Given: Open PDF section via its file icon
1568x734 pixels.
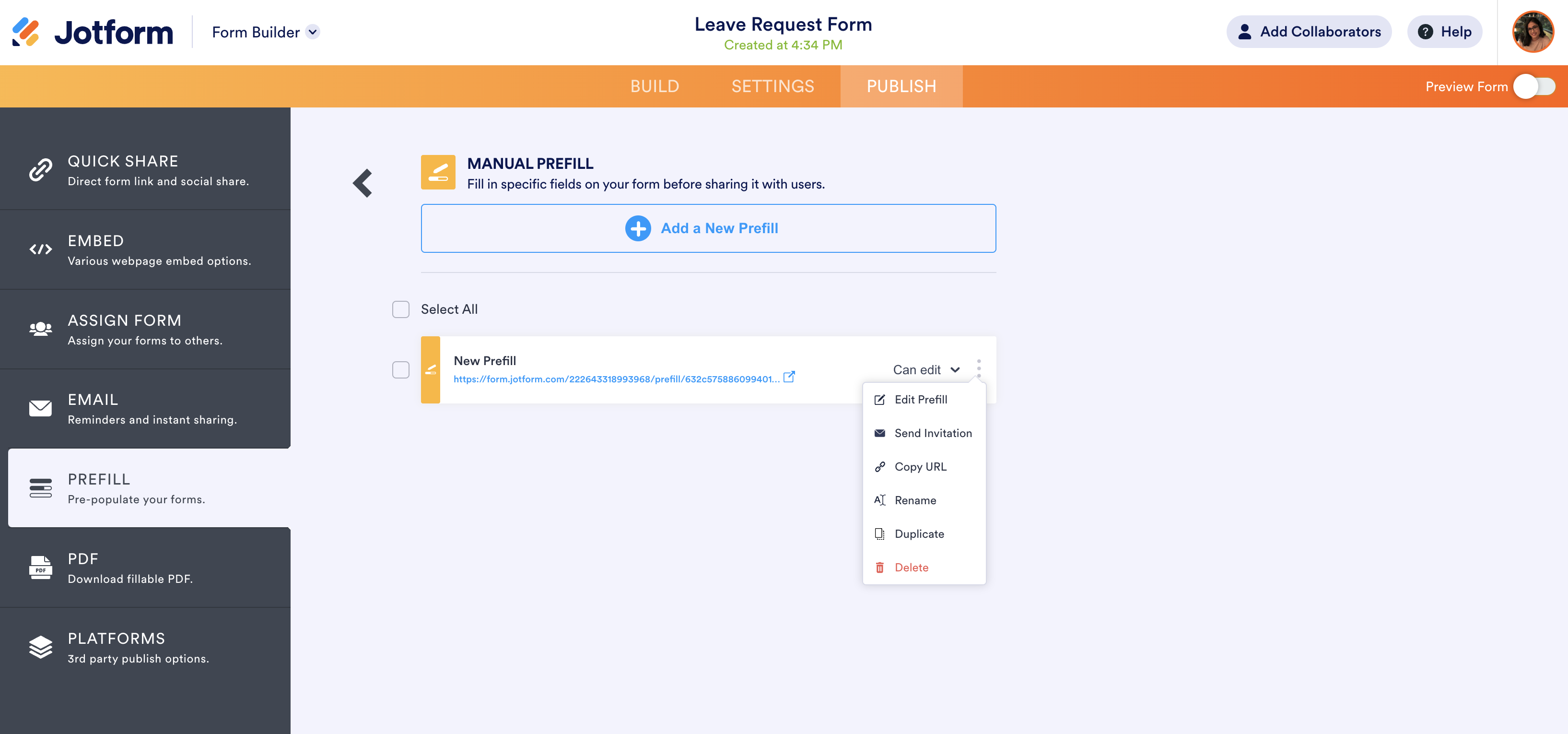Looking at the screenshot, I should [40, 567].
